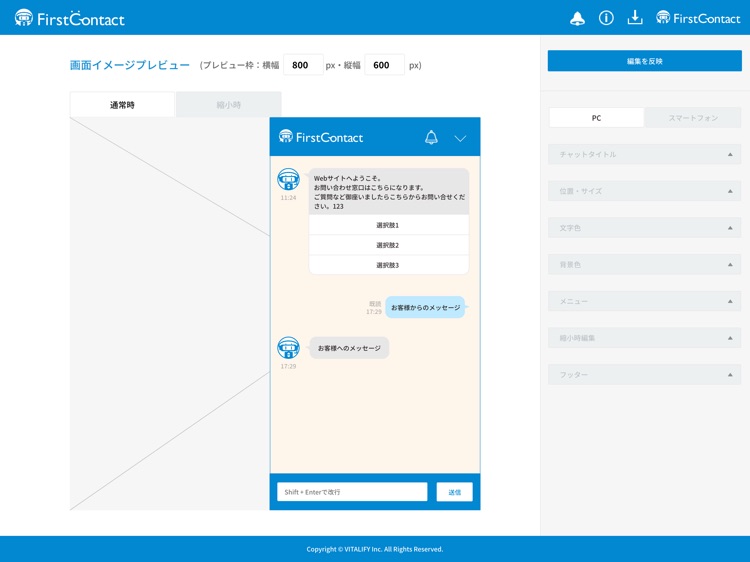Screen dimensions: 750x562
Task: Click the 送信 button in chat
Action: 454,492
